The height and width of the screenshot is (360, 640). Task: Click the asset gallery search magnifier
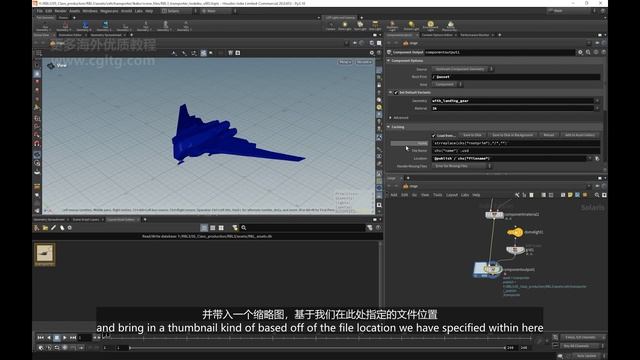[244, 228]
